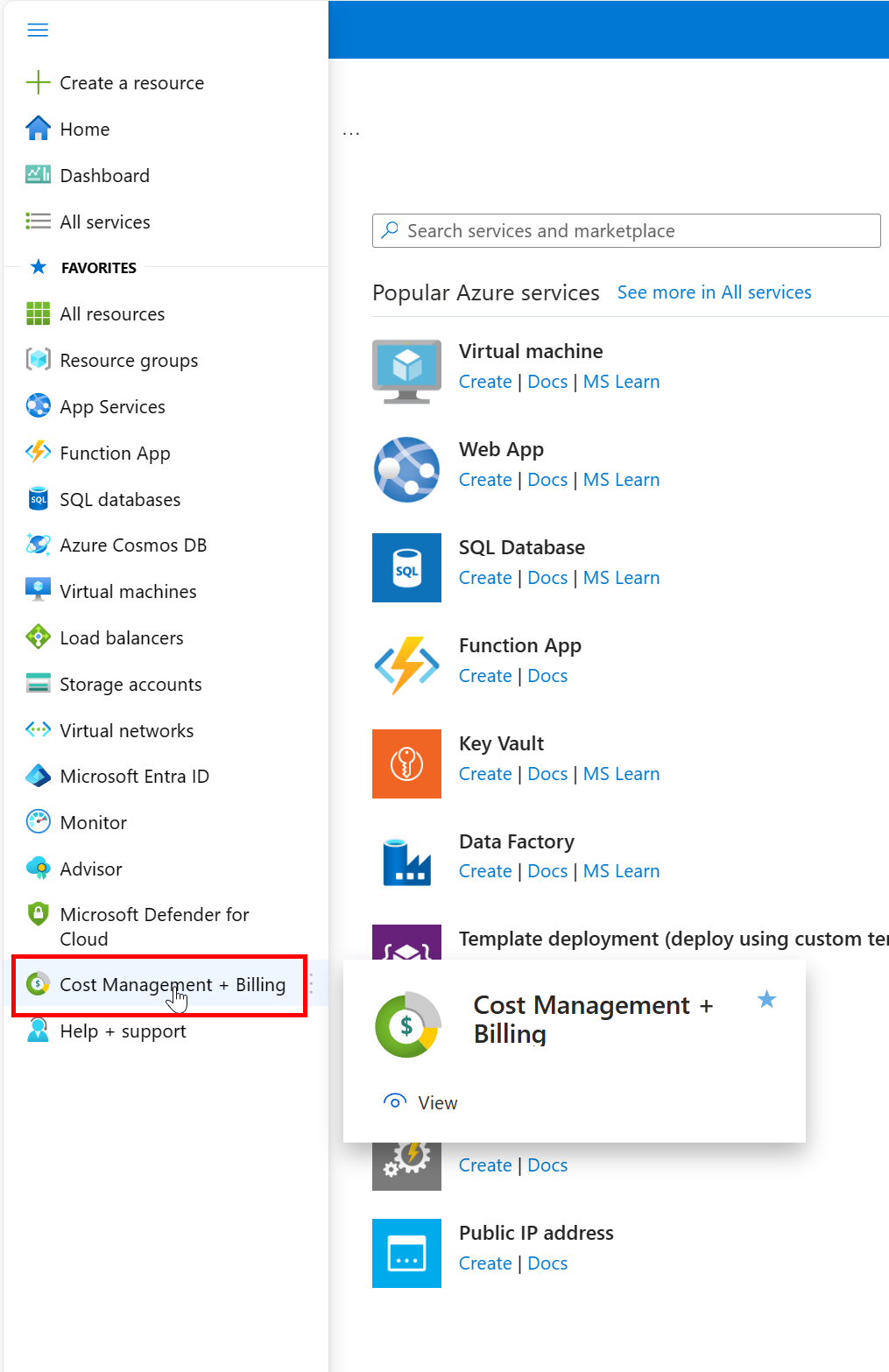
Task: Click the App Services globe icon in sidebar
Action: tap(38, 406)
